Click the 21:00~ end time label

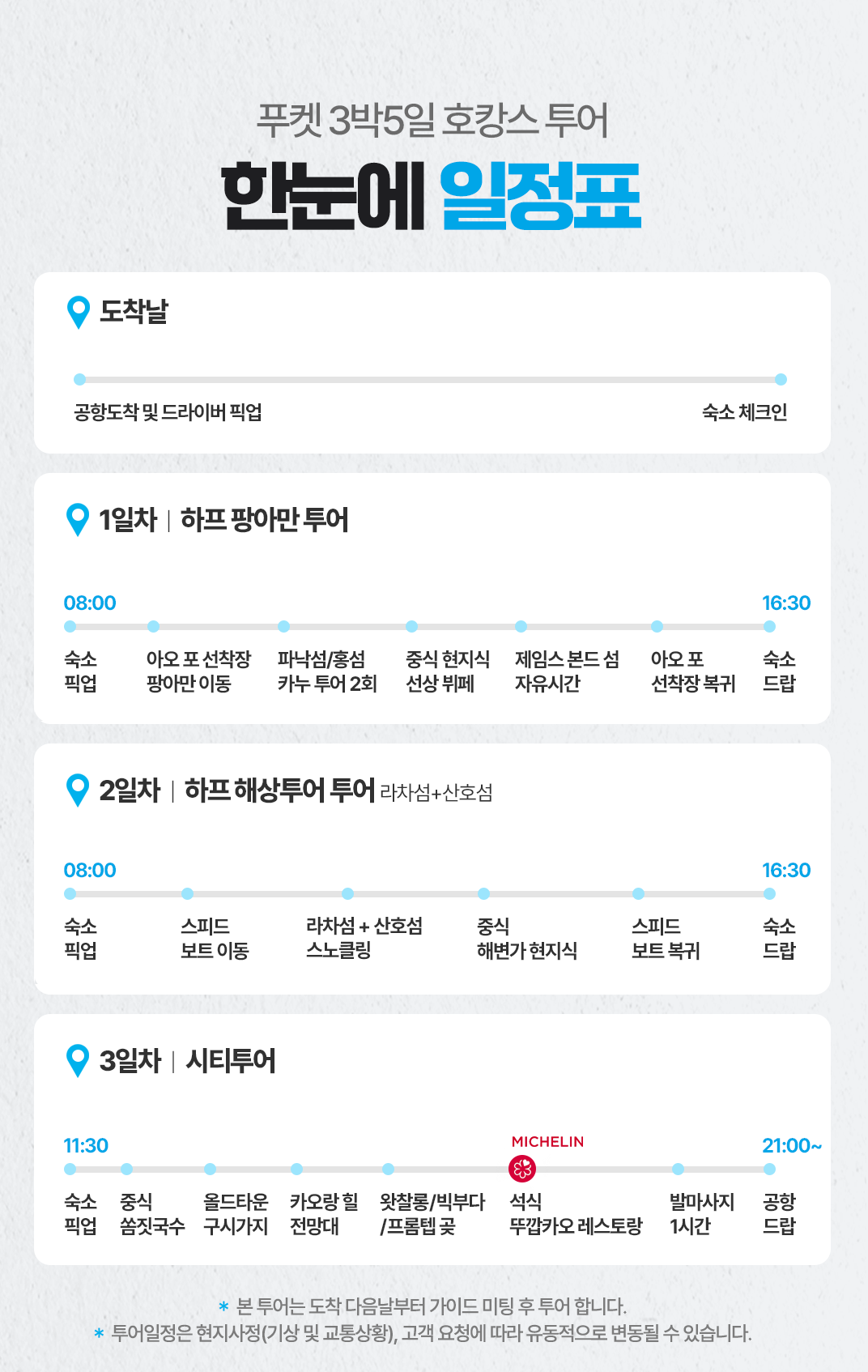click(791, 1145)
